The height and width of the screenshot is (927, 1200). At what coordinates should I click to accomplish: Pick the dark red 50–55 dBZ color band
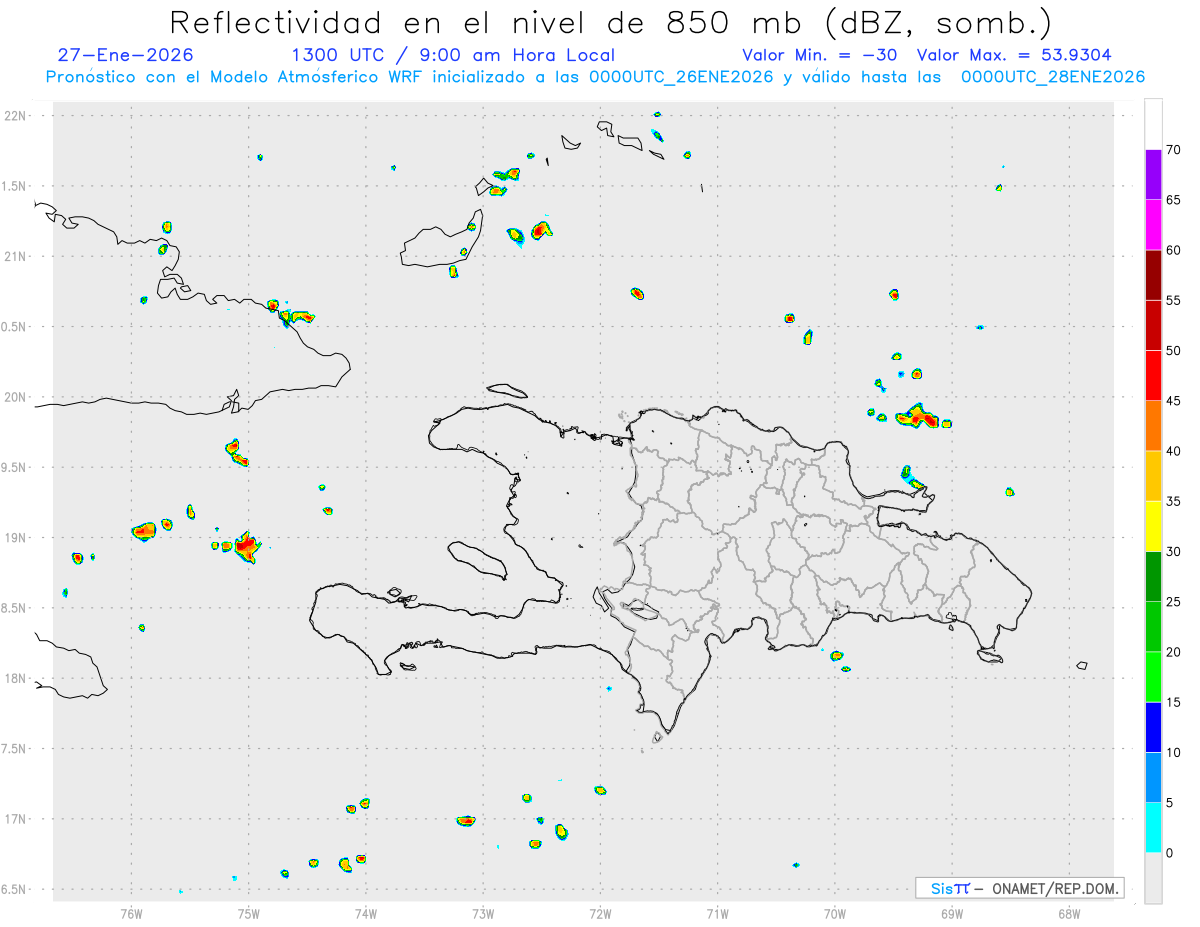point(1153,325)
